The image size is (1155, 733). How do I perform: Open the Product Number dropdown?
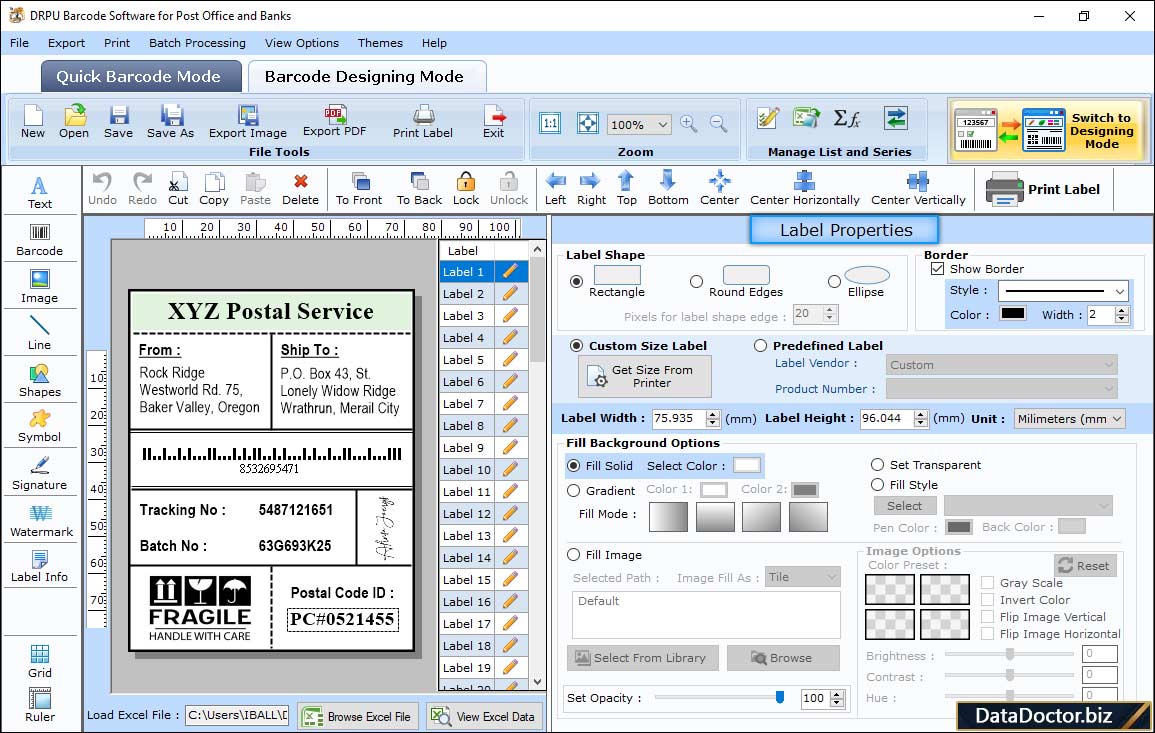[1001, 388]
